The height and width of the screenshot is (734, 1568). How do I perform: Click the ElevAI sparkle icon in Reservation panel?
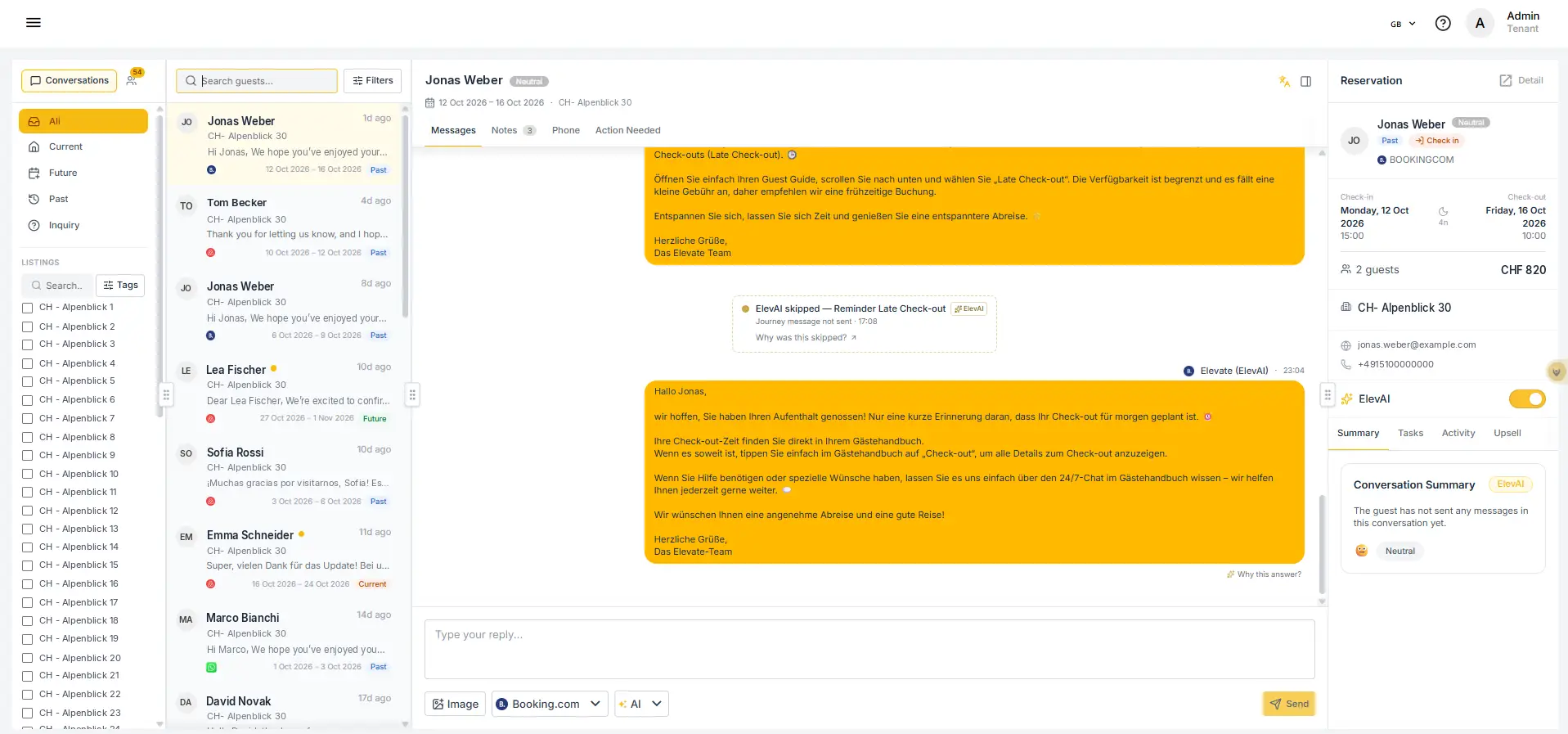point(1346,399)
